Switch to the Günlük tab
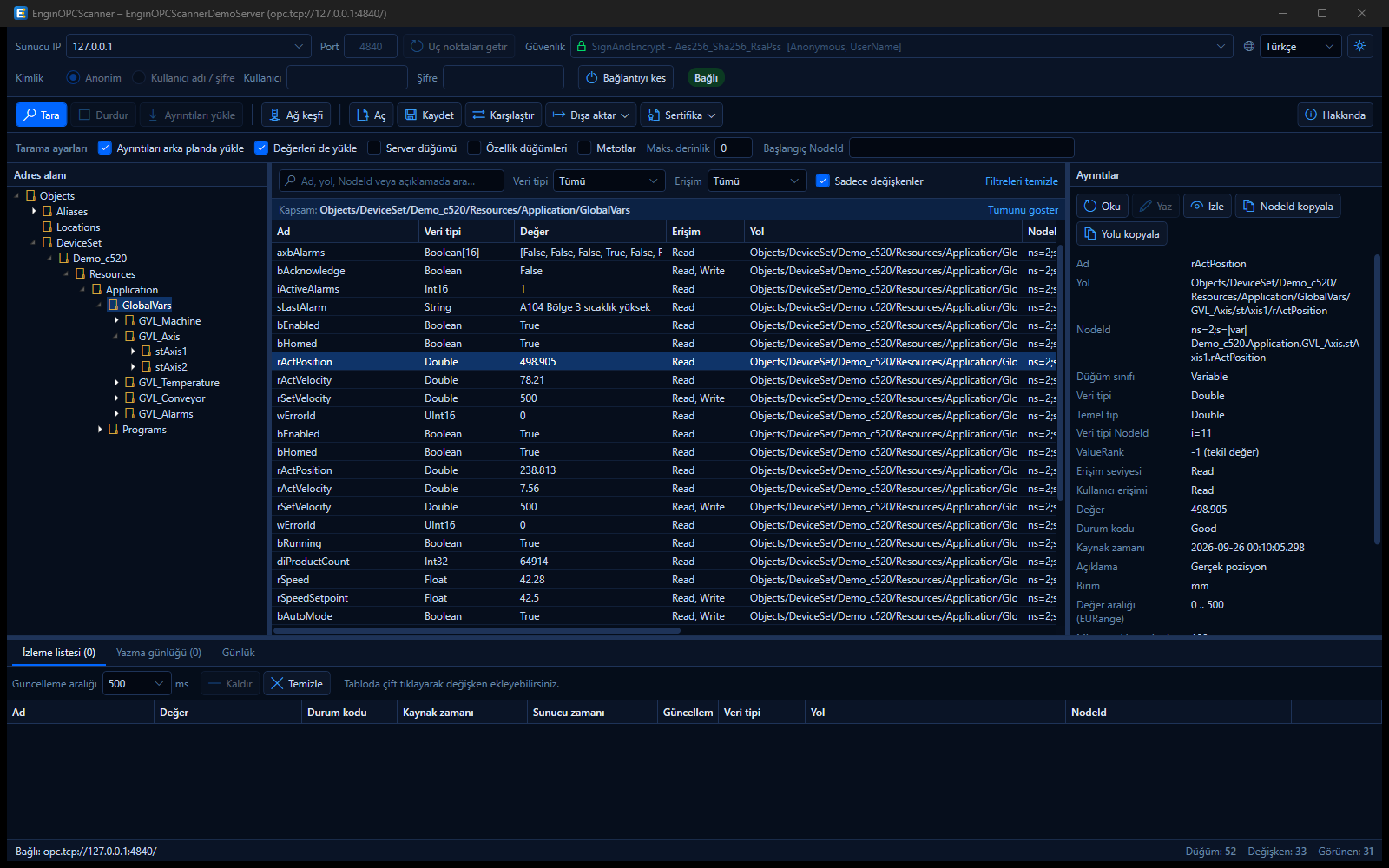The image size is (1389, 868). click(x=239, y=653)
